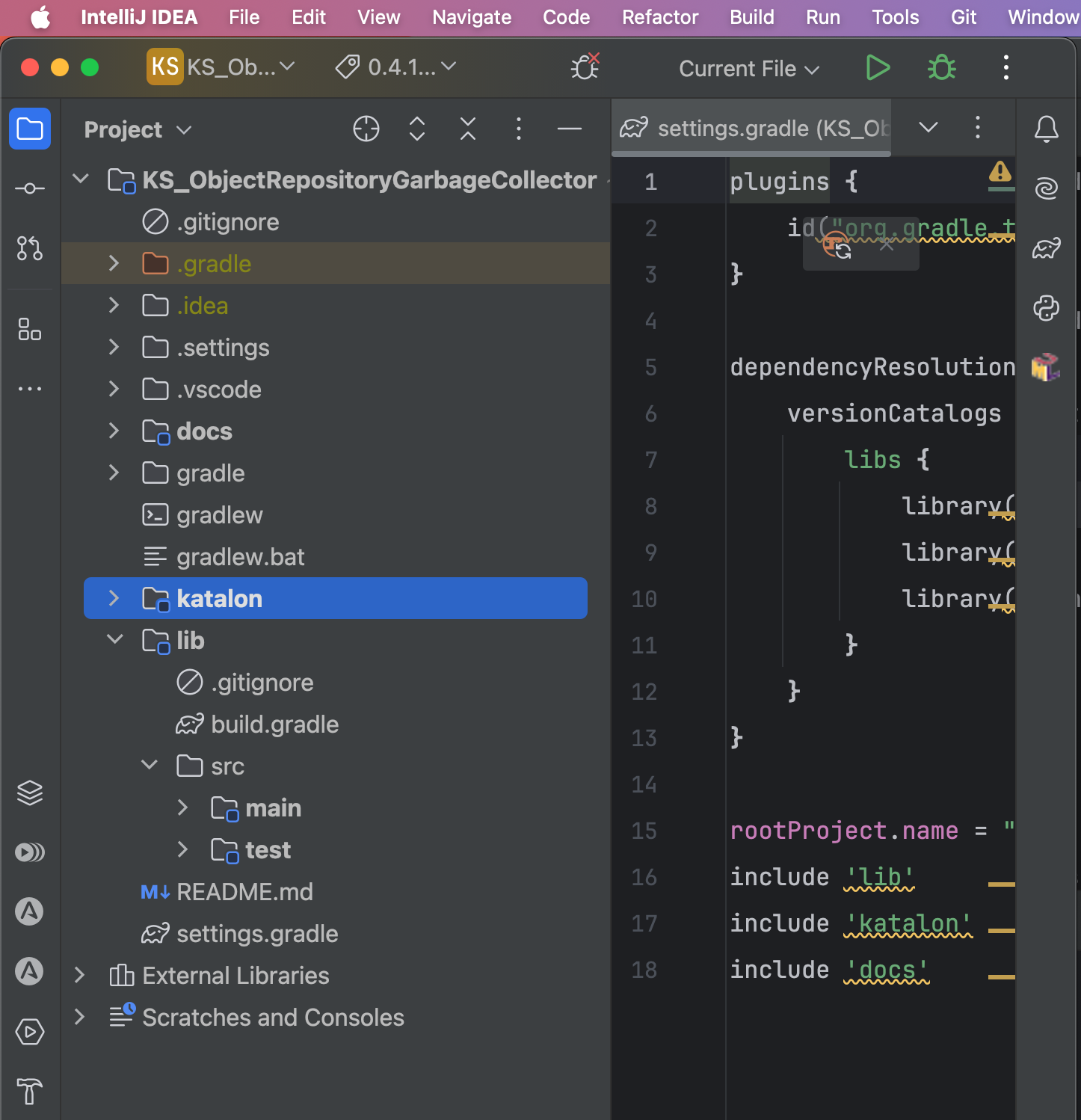Screen dimensions: 1081x1120
Task: Open the Python Console tool window
Action: [x=1047, y=307]
